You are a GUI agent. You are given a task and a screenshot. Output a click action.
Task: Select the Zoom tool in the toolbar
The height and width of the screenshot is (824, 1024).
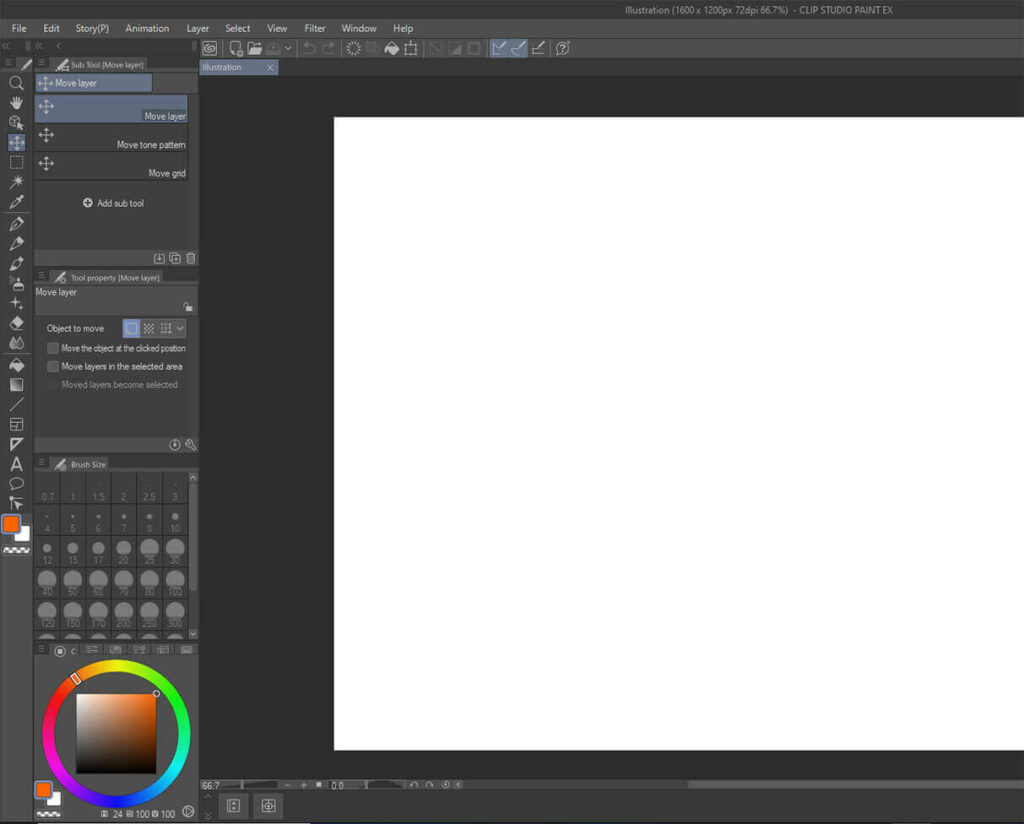(16, 83)
